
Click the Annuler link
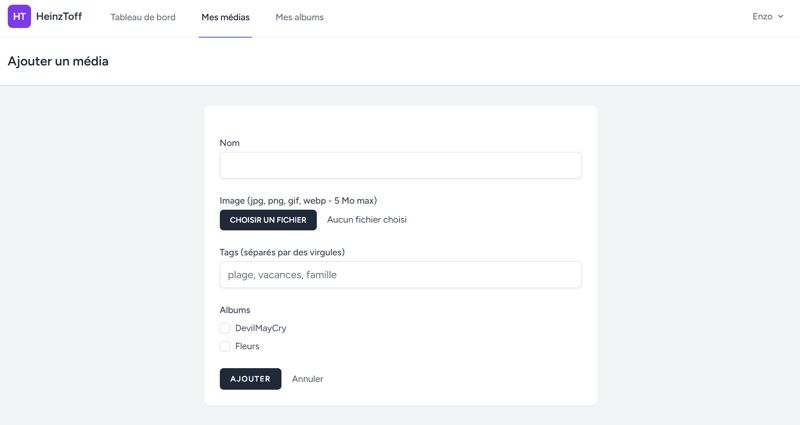click(308, 379)
